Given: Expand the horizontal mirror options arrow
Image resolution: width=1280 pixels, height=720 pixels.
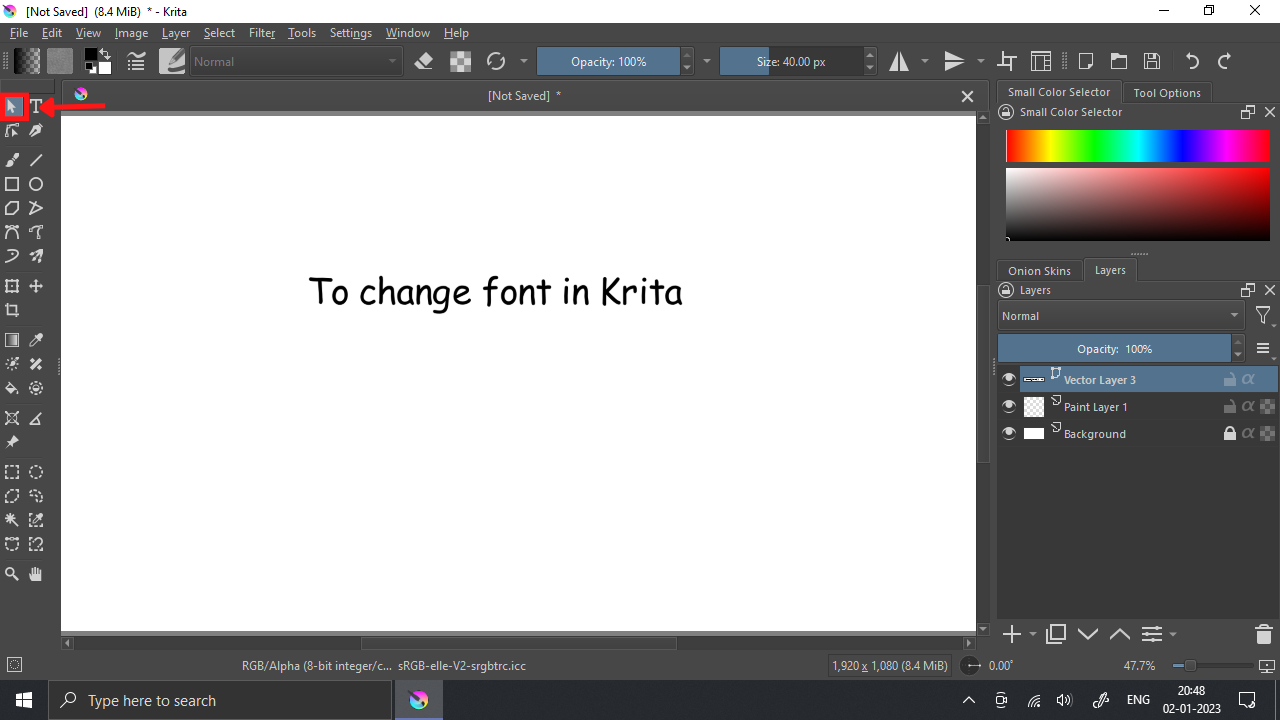Looking at the screenshot, I should (x=924, y=61).
